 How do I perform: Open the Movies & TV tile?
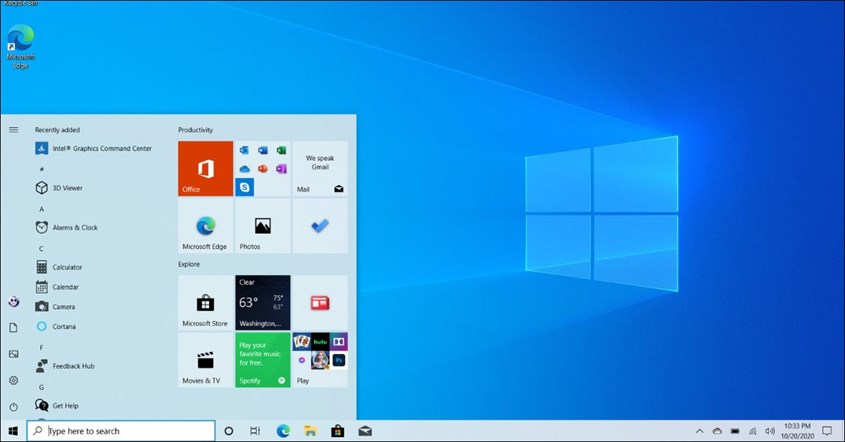205,360
